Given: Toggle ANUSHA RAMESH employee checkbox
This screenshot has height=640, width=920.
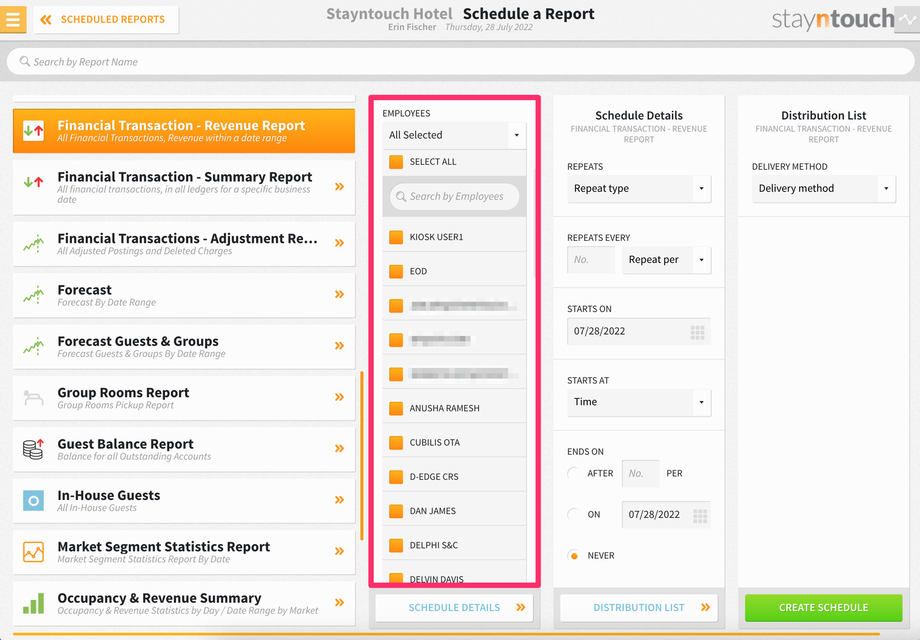Looking at the screenshot, I should (x=396, y=408).
